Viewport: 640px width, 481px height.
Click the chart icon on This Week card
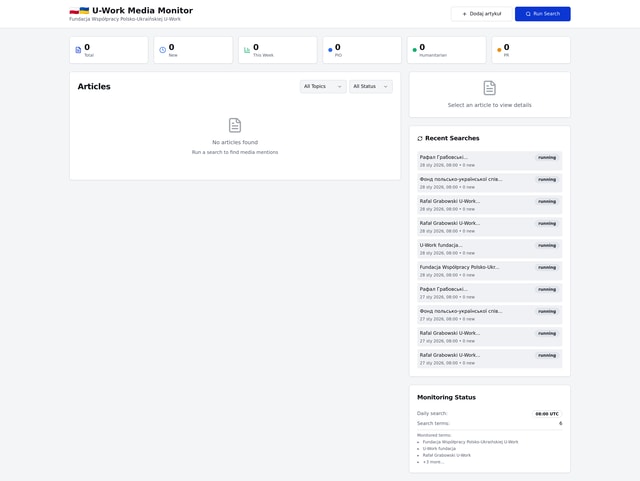[x=247, y=50]
